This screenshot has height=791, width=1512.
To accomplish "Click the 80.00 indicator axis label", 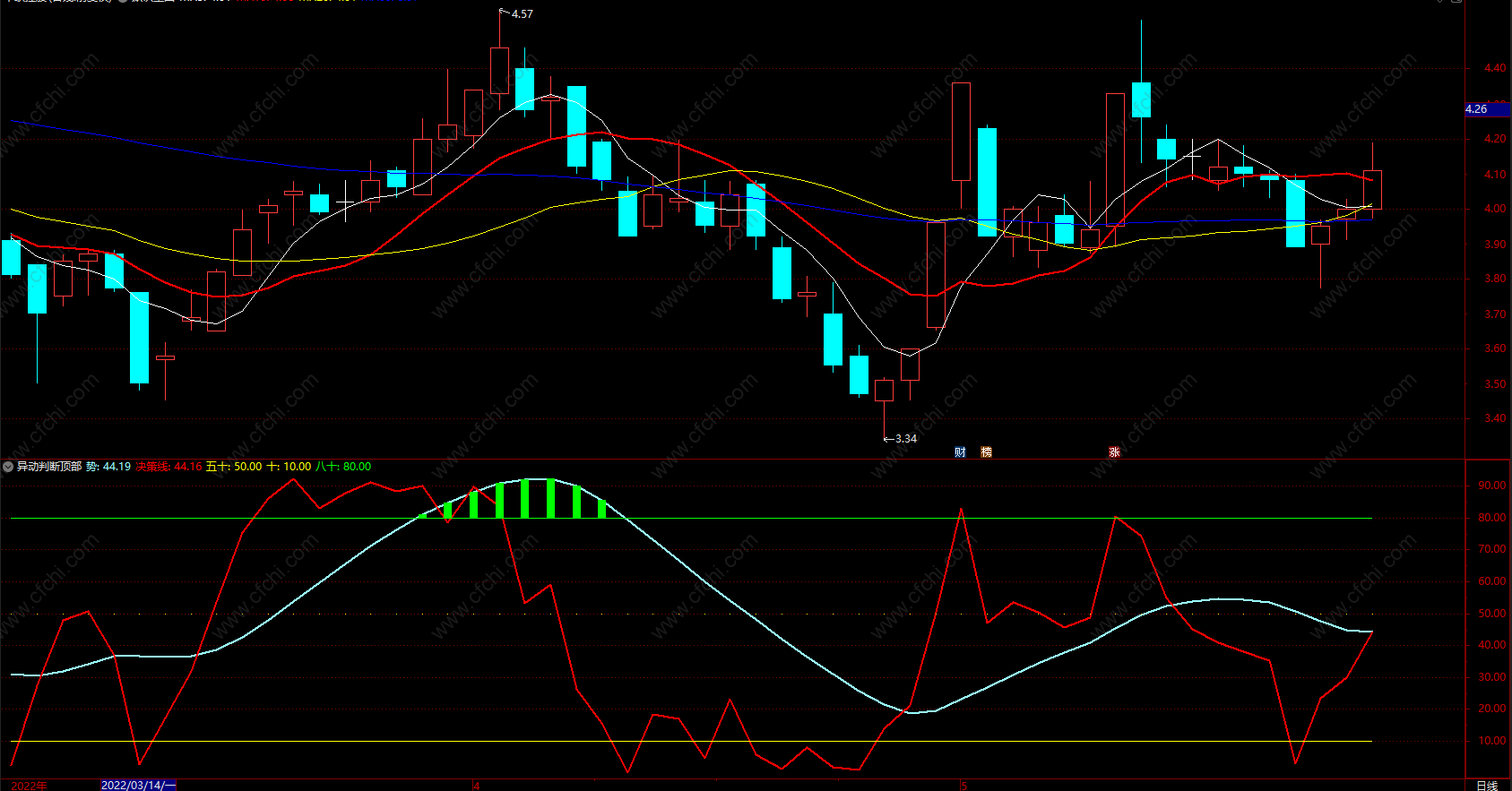I will pyautogui.click(x=1492, y=518).
